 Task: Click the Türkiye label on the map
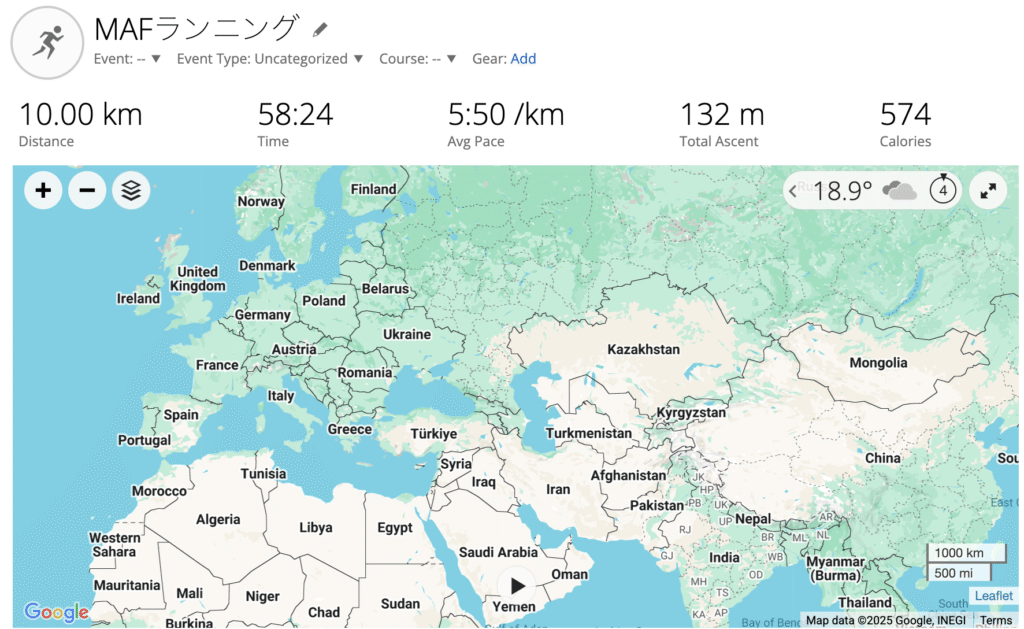point(434,434)
